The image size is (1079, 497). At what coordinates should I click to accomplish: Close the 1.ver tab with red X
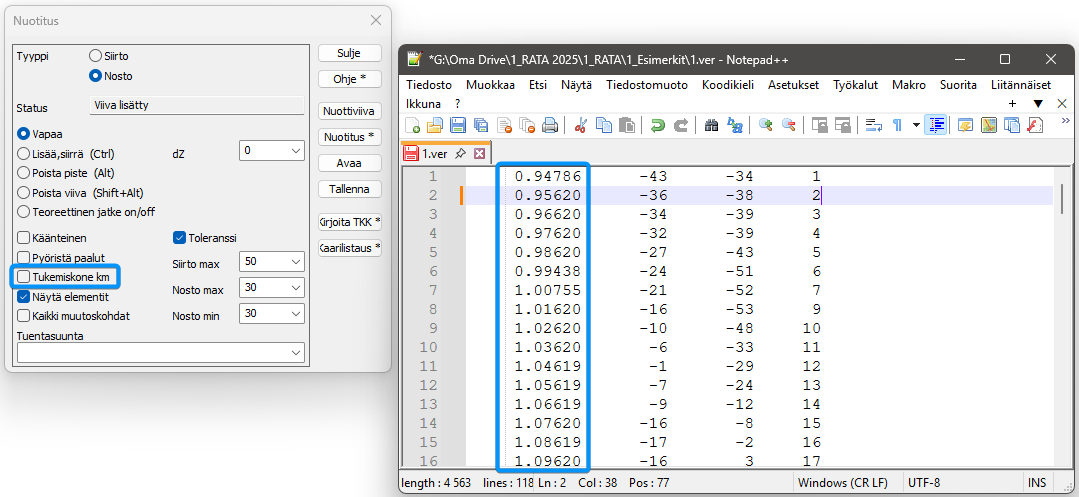479,154
